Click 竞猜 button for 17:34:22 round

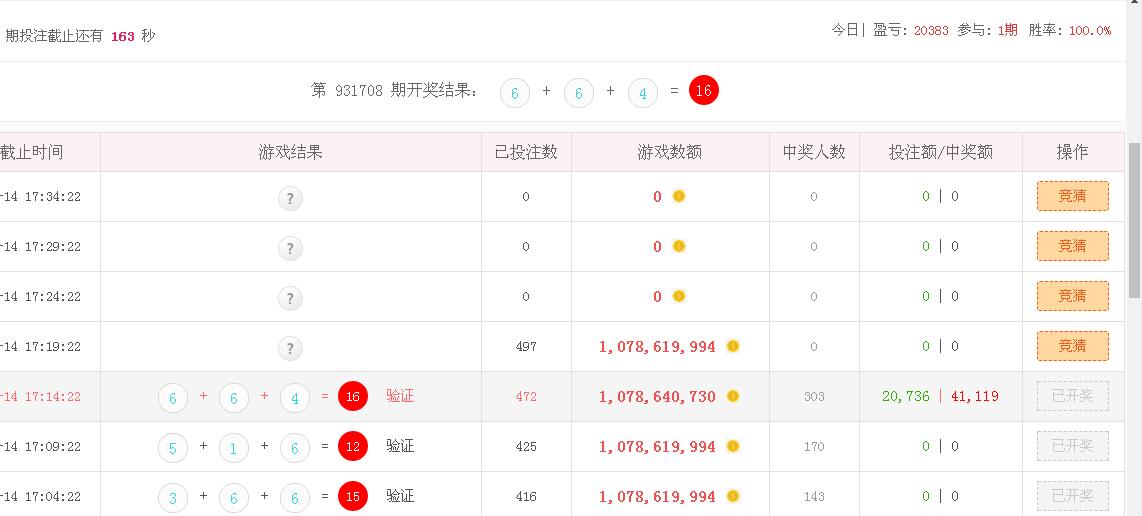pos(1073,196)
